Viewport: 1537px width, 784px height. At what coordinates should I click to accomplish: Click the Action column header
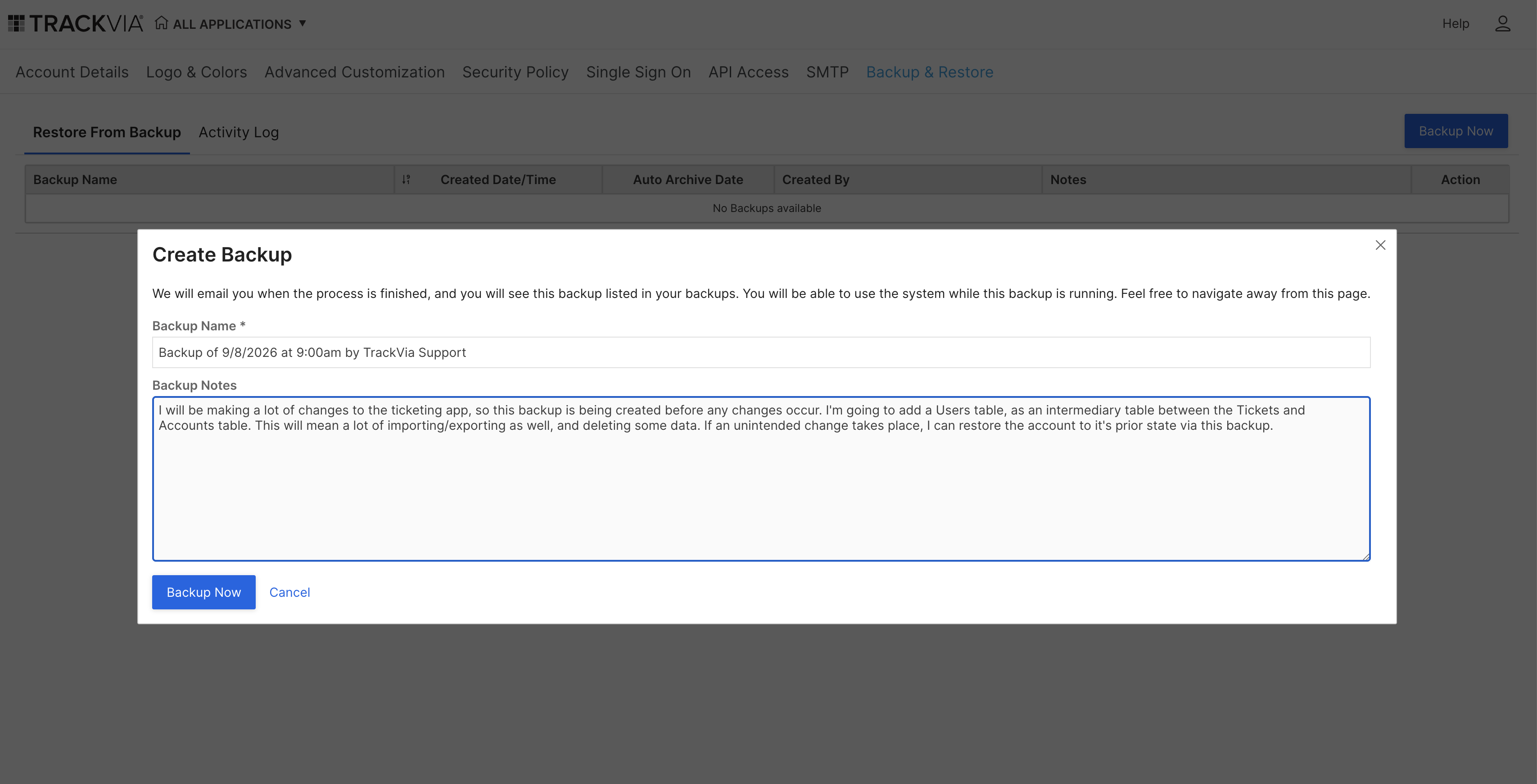pos(1460,180)
